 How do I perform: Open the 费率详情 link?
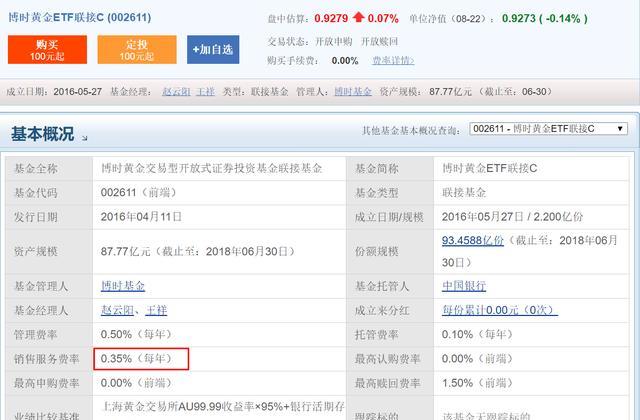[x=393, y=61]
